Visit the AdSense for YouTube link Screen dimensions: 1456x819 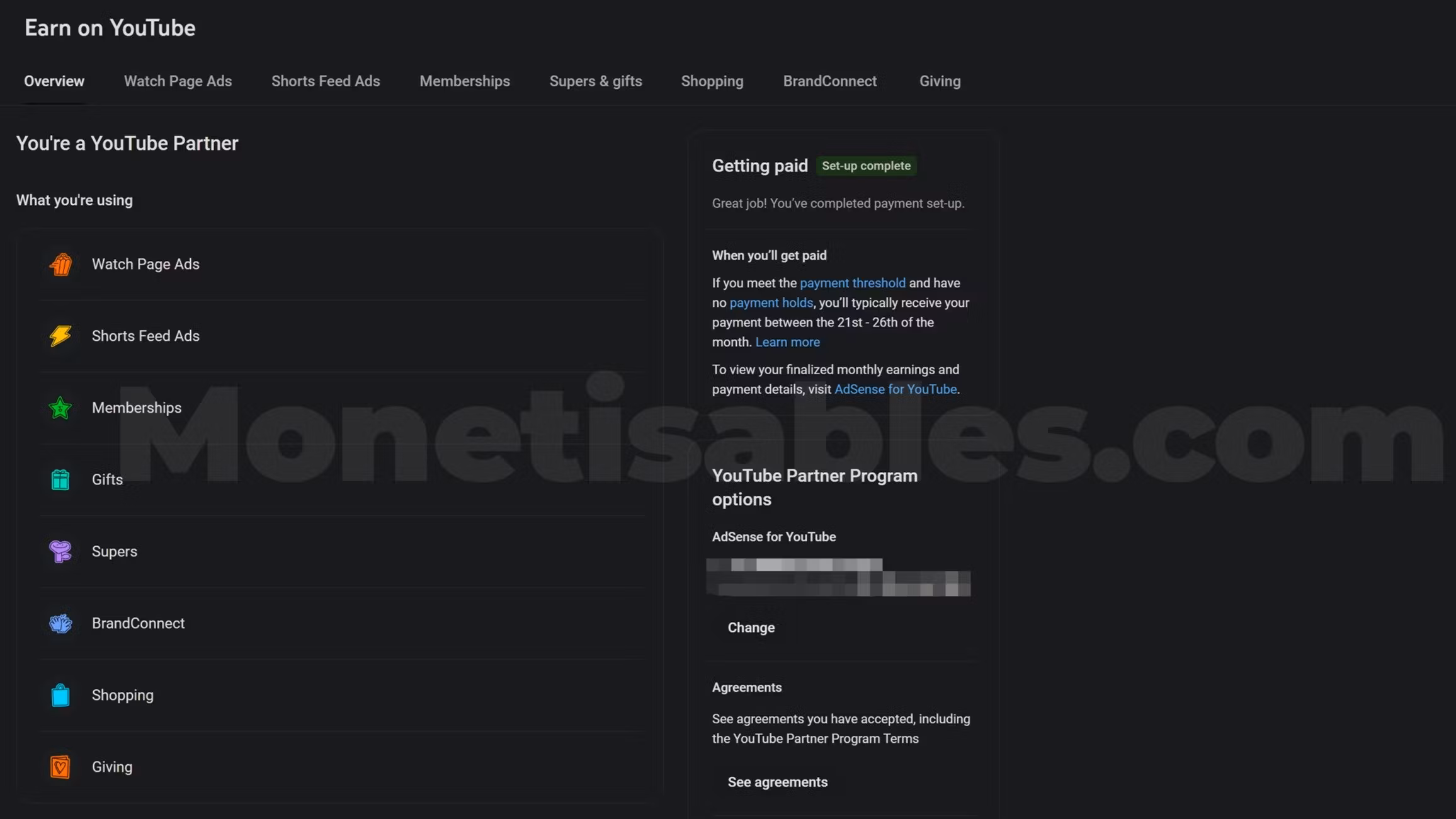pyautogui.click(x=895, y=389)
